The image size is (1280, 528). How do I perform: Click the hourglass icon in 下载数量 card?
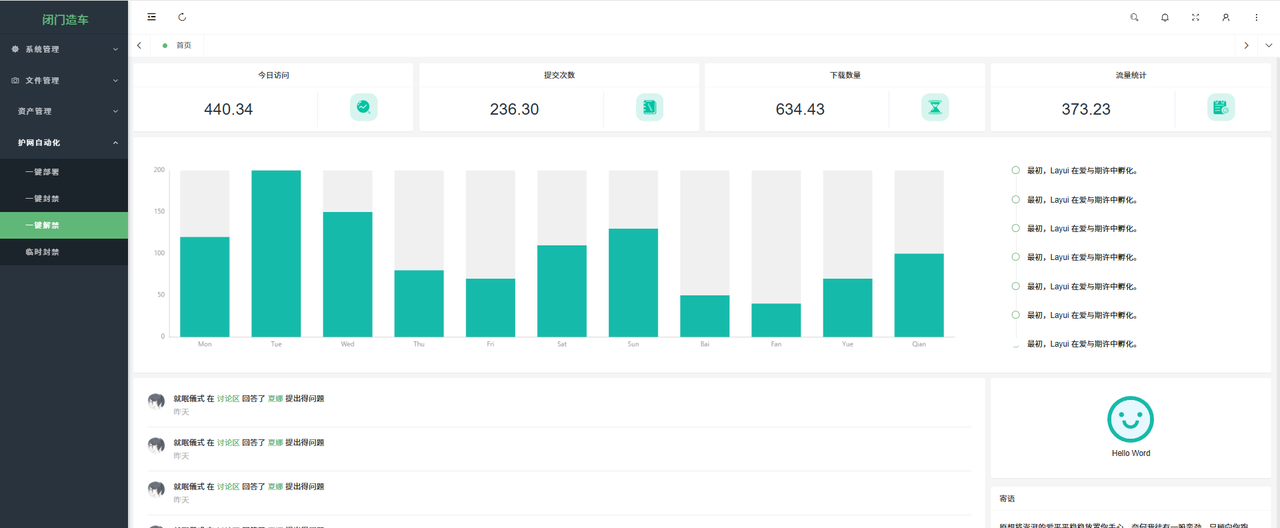point(935,107)
